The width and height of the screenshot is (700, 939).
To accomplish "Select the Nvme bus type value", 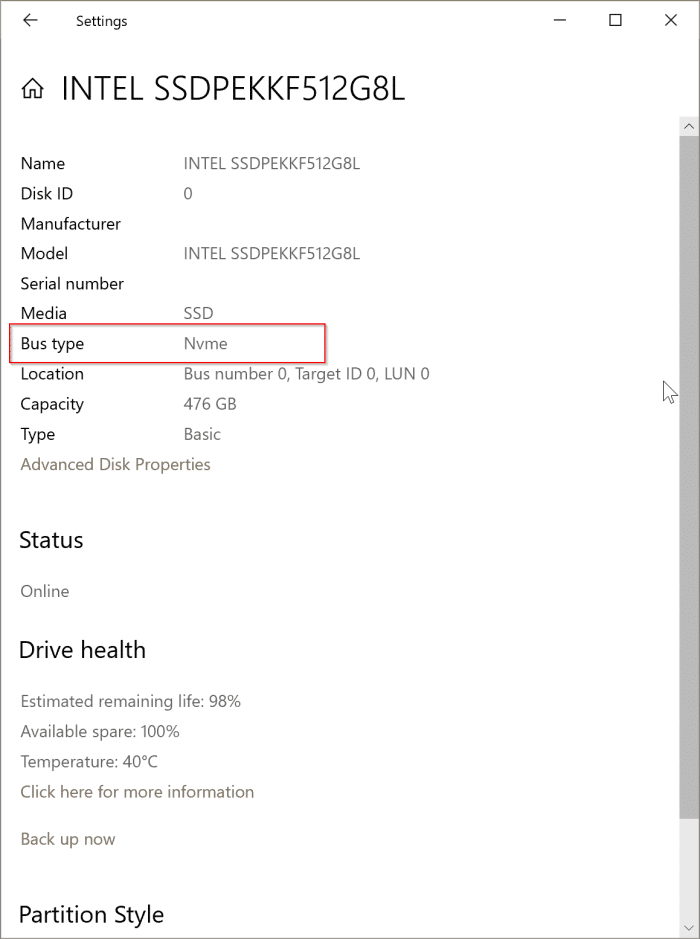I will point(205,344).
